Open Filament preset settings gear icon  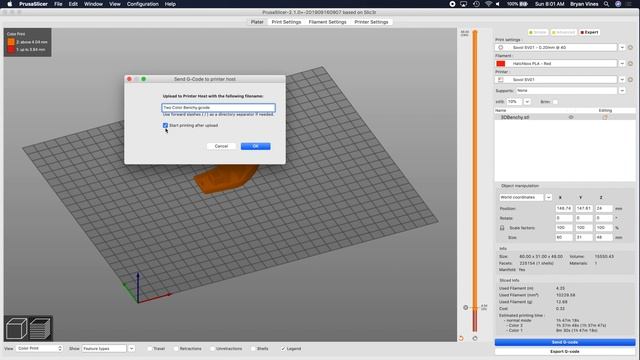630,63
